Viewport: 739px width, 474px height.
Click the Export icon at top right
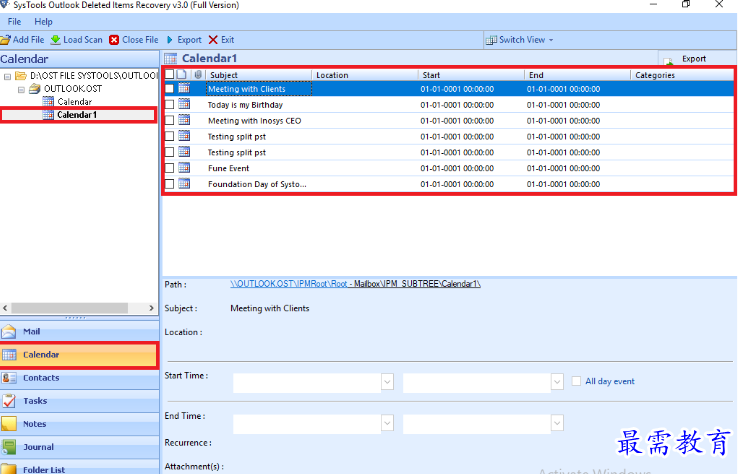pos(668,60)
